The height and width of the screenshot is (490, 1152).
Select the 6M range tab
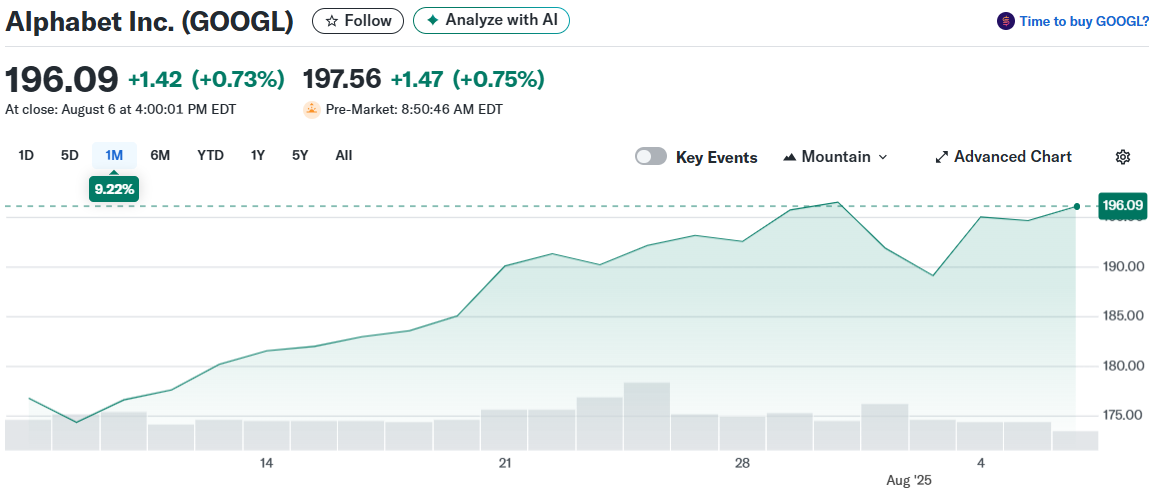160,156
